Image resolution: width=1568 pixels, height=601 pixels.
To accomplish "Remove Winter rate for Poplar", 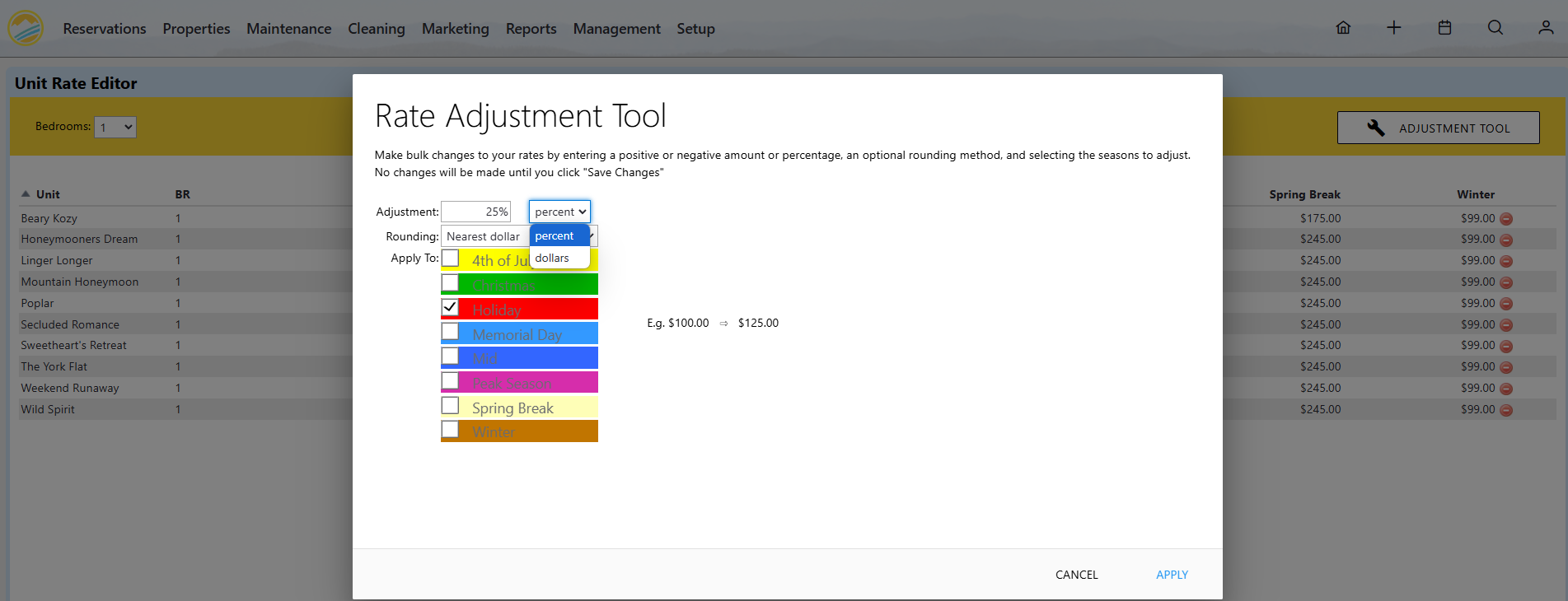I will [1506, 304].
